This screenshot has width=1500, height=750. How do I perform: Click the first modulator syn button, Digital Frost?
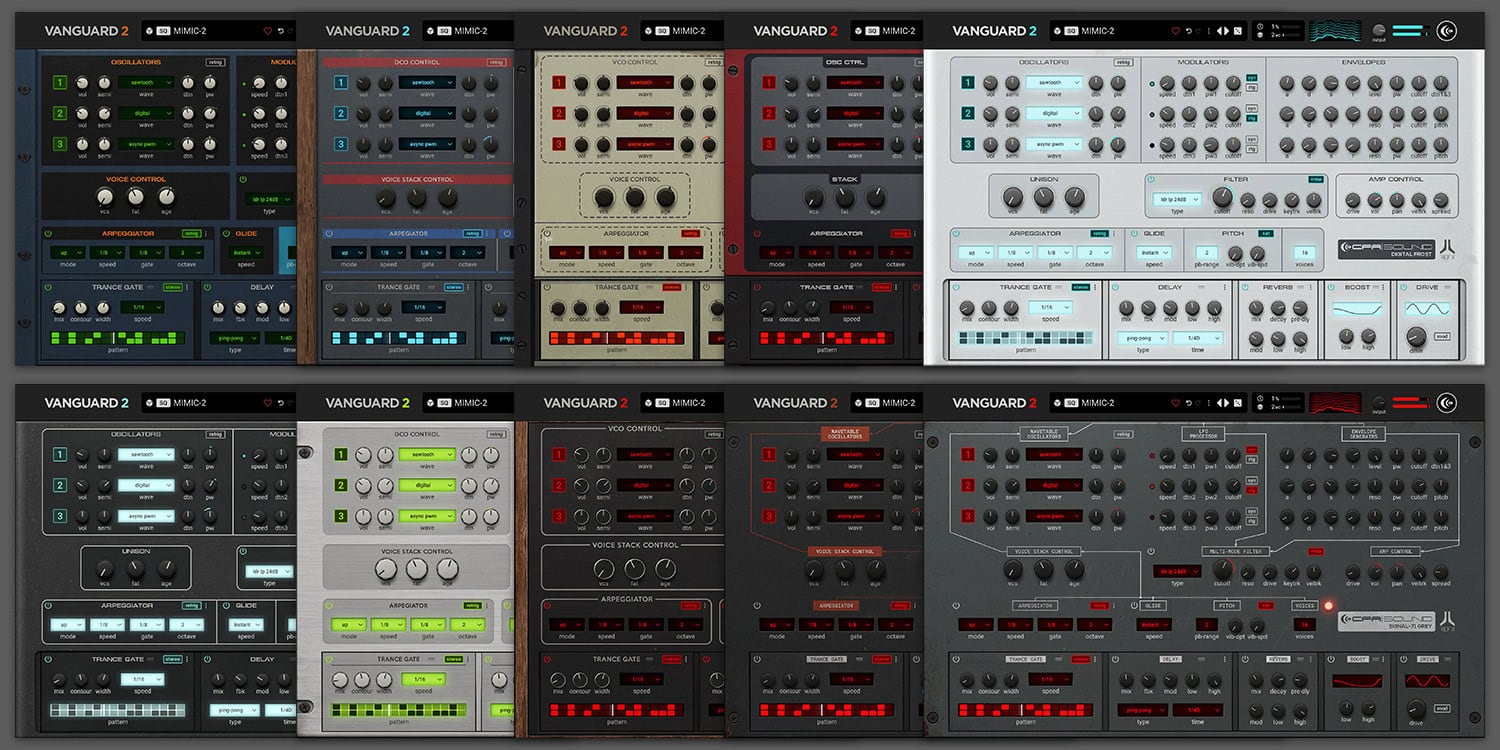pos(1251,77)
